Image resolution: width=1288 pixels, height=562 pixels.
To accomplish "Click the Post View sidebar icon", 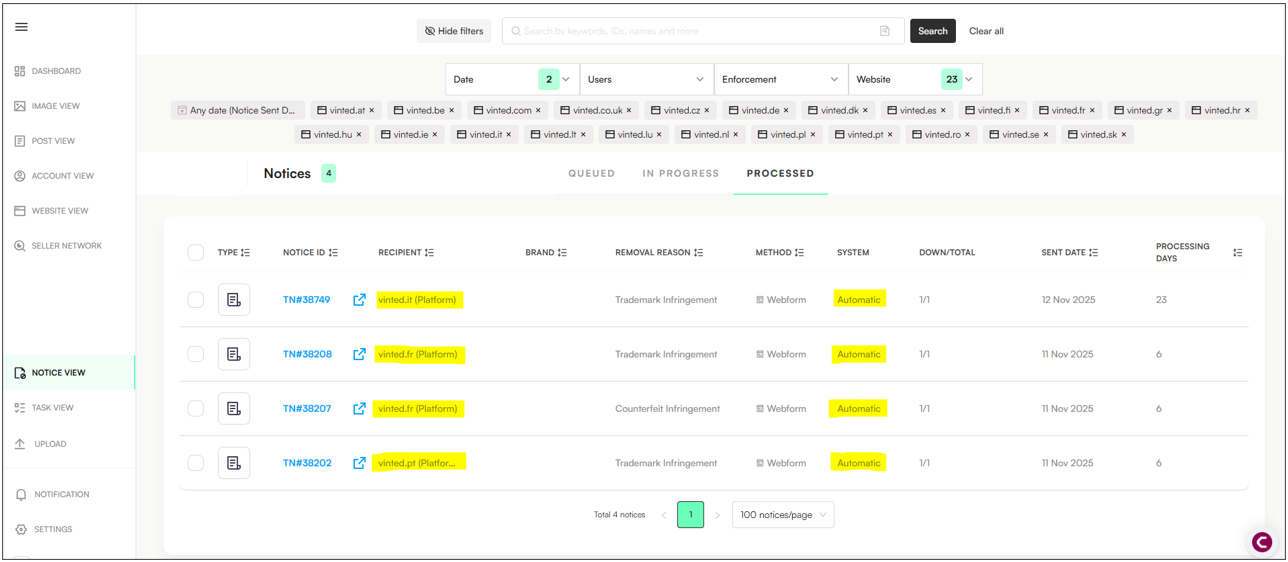I will [x=20, y=141].
